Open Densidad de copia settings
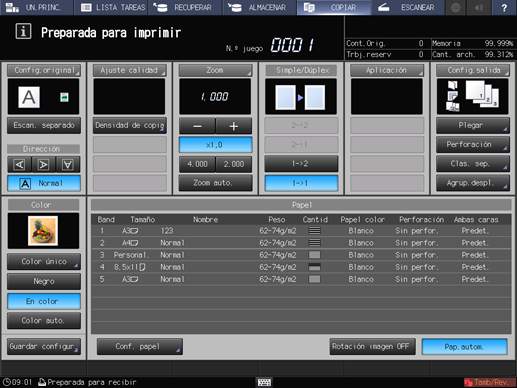Screen dimensions: 517x388 click(129, 125)
